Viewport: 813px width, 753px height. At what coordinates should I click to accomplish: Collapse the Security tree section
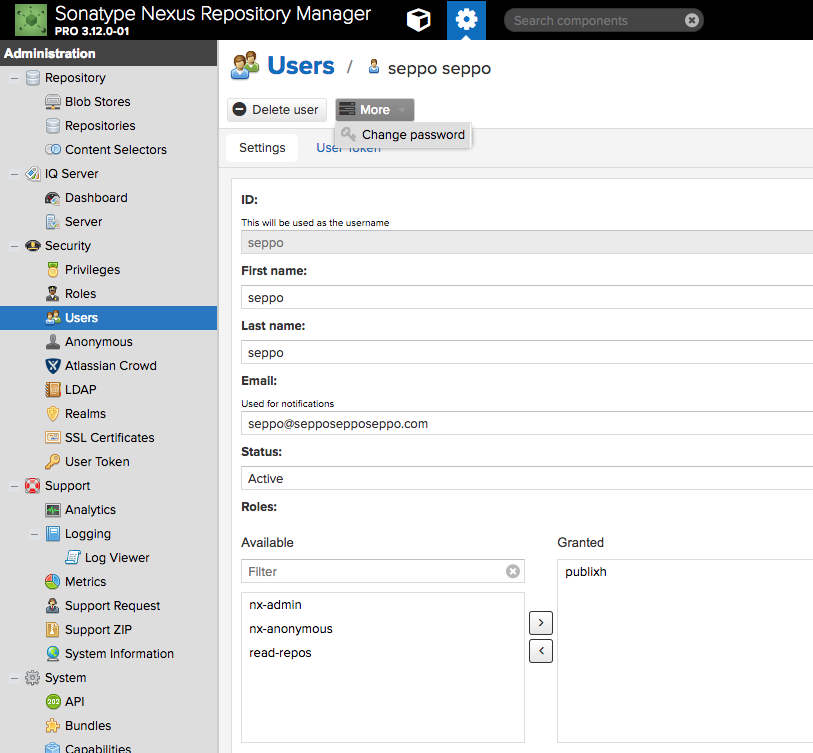click(14, 246)
